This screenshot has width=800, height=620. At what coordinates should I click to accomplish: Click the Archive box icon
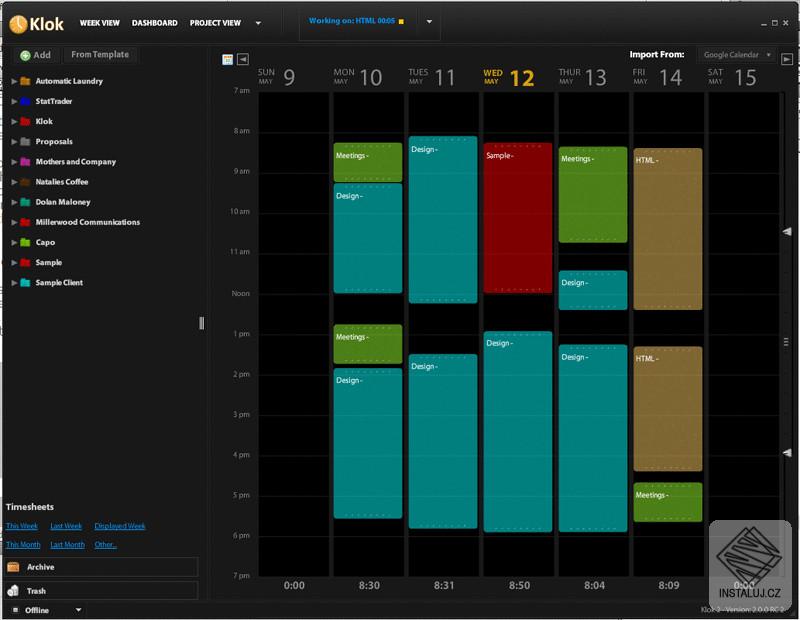(x=13, y=567)
